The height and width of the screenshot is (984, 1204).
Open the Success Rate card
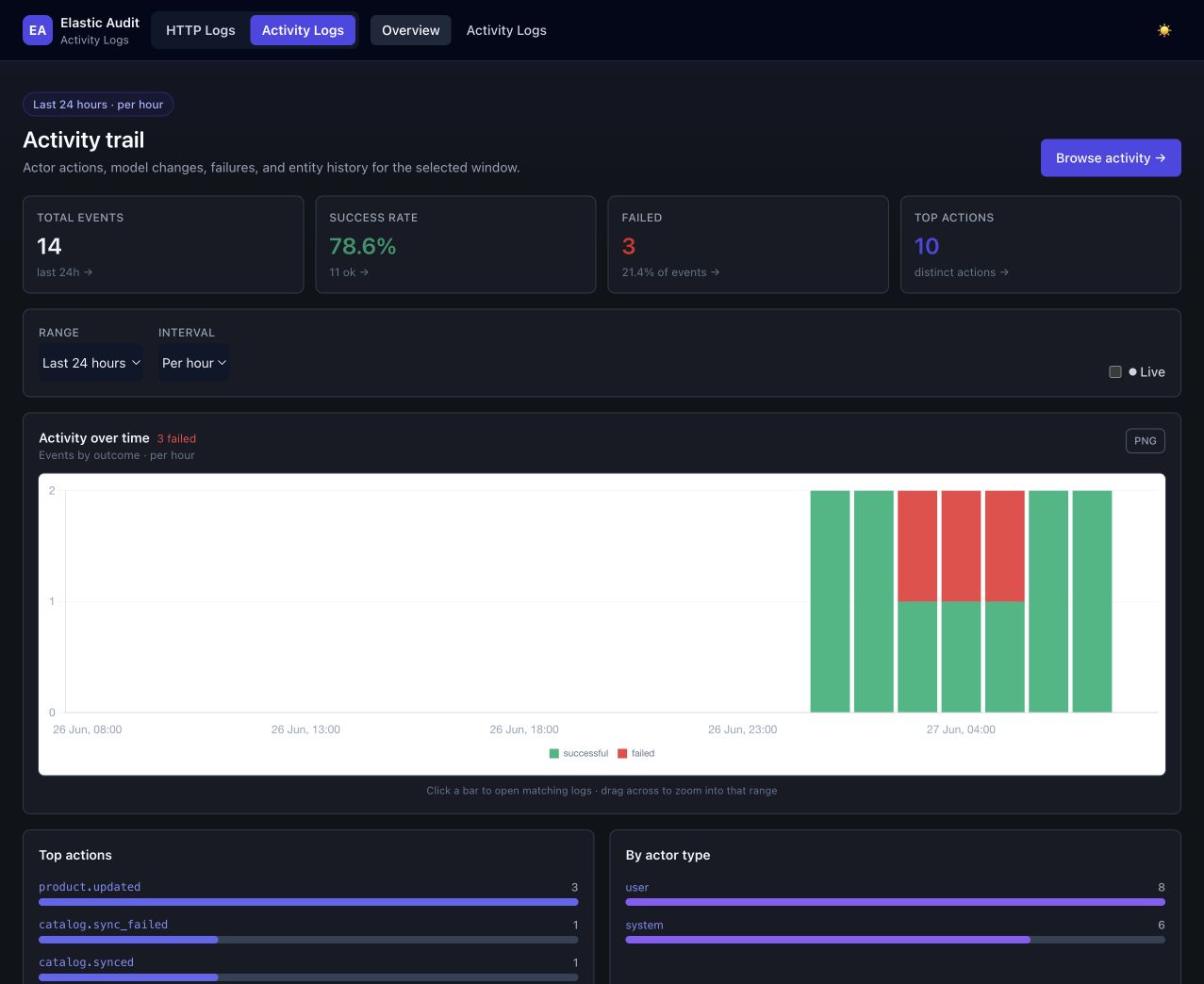click(x=455, y=244)
